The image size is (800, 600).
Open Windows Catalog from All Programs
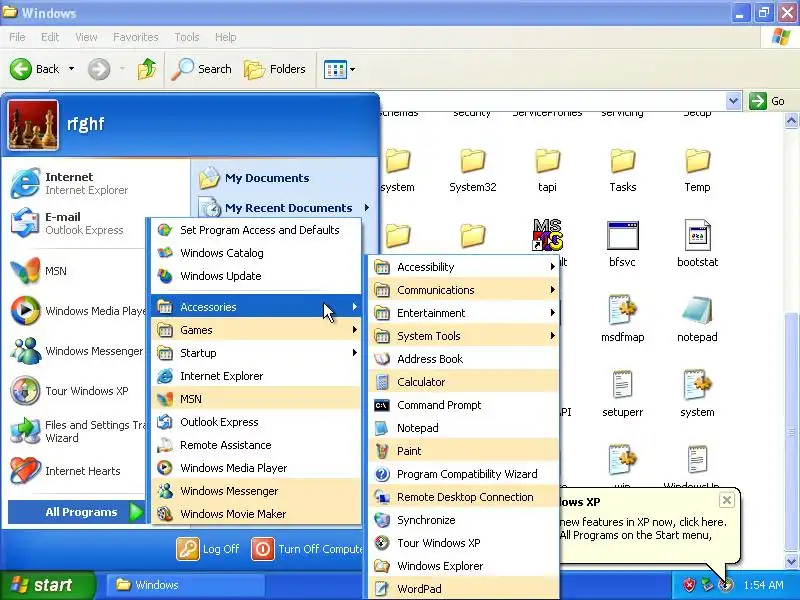tap(256, 253)
